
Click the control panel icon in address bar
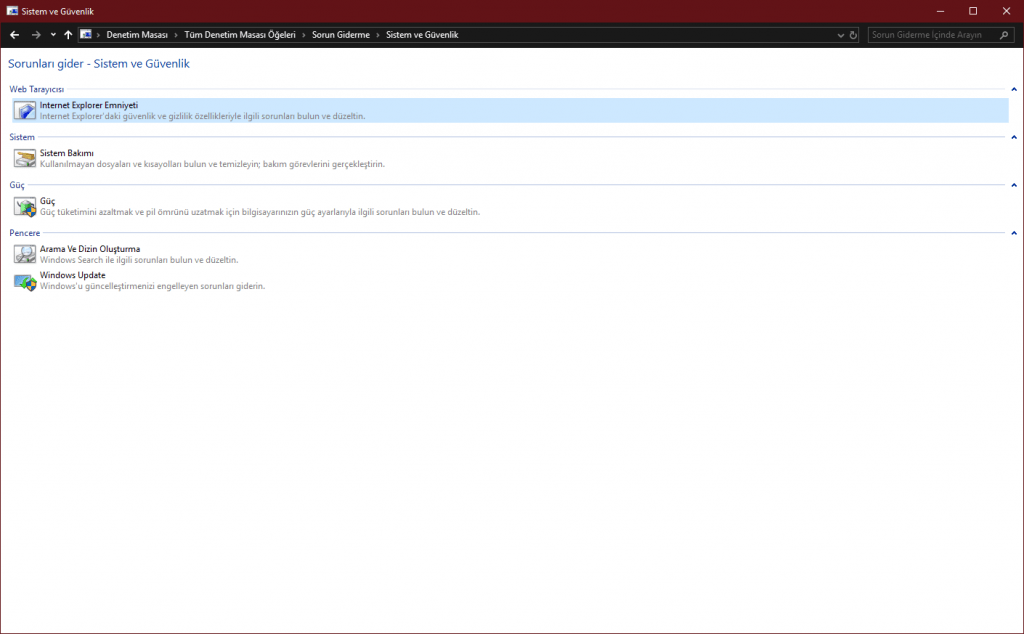(x=86, y=35)
